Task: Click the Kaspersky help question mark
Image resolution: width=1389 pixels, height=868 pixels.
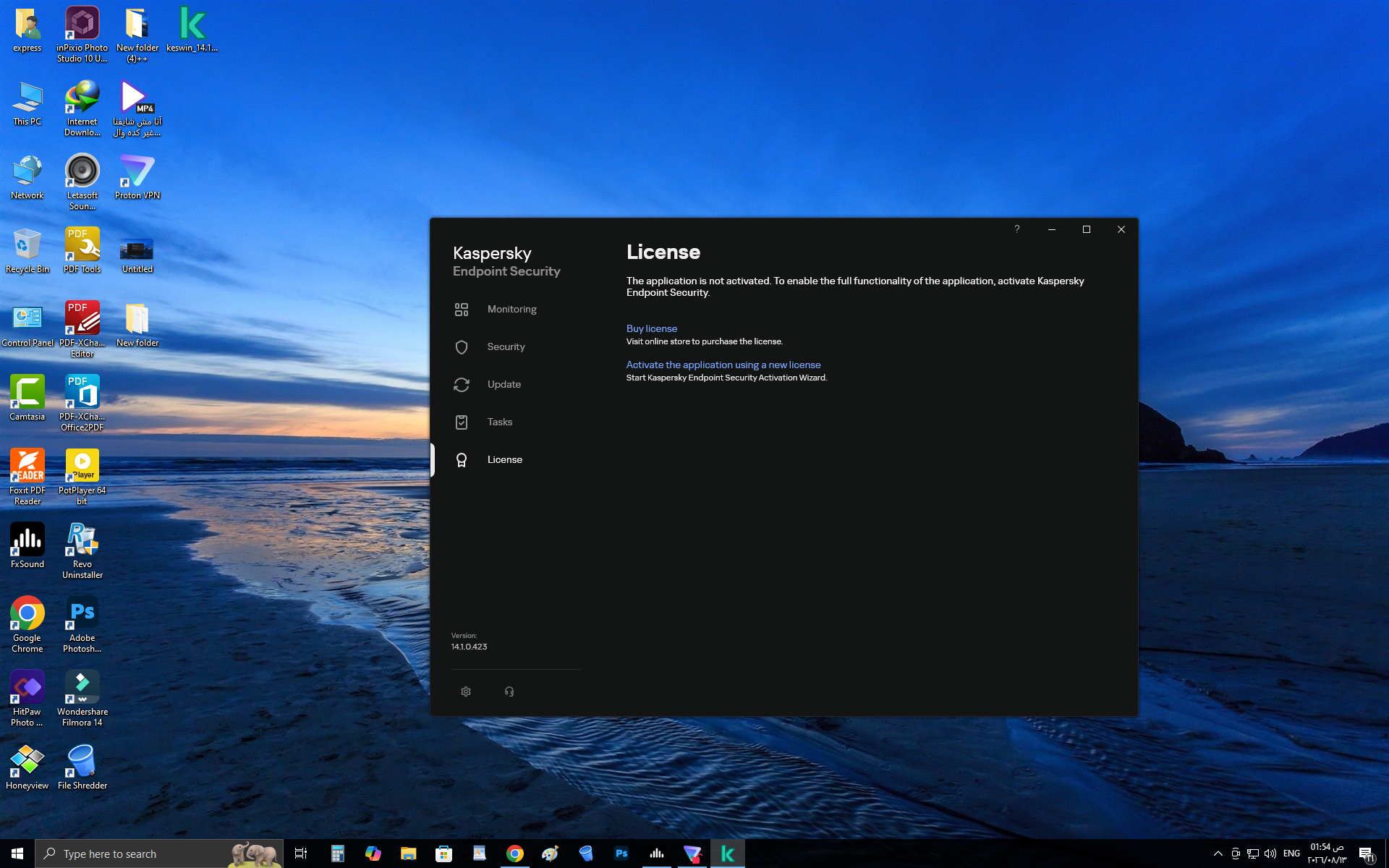Action: coord(1017,229)
